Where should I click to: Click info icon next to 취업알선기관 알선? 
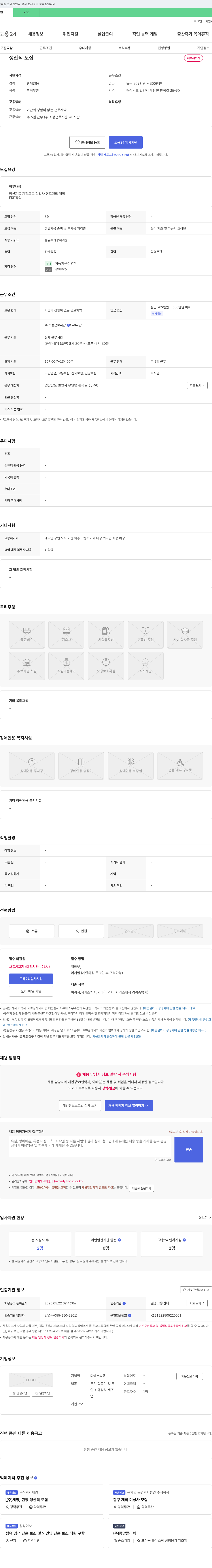coord(119,1240)
